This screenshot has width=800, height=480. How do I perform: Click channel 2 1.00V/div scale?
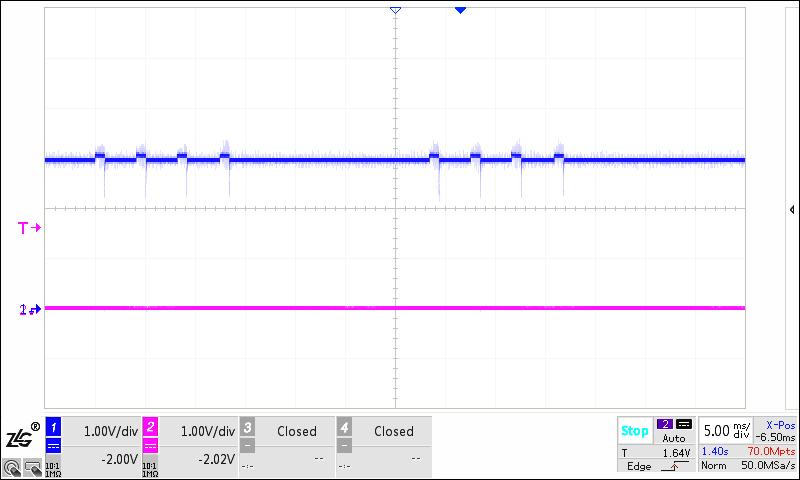[x=208, y=432]
